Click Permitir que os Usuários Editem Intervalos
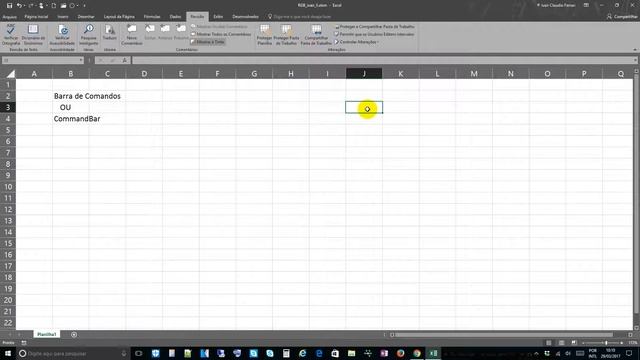 pyautogui.click(x=374, y=34)
